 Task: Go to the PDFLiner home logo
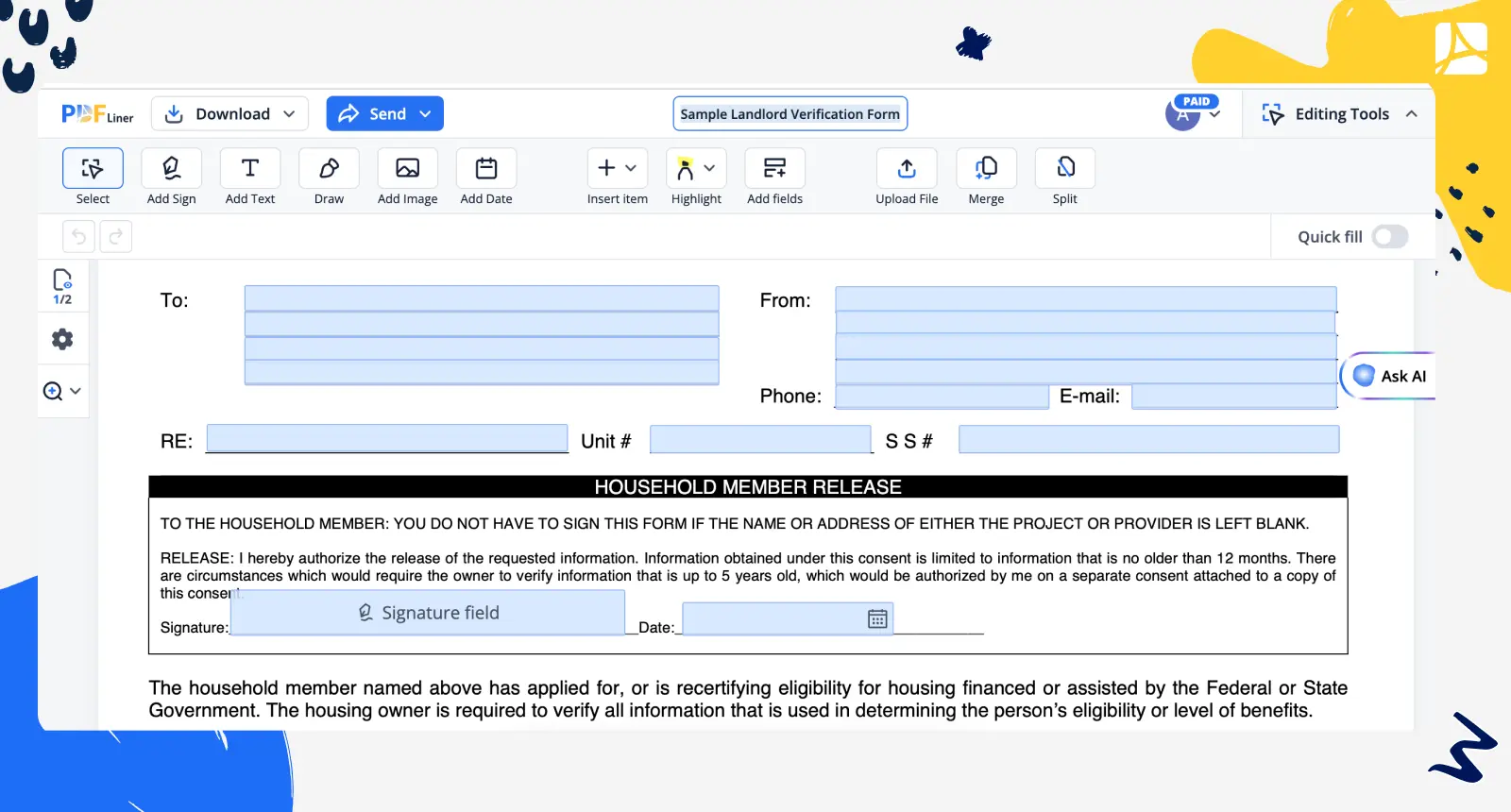pyautogui.click(x=97, y=114)
